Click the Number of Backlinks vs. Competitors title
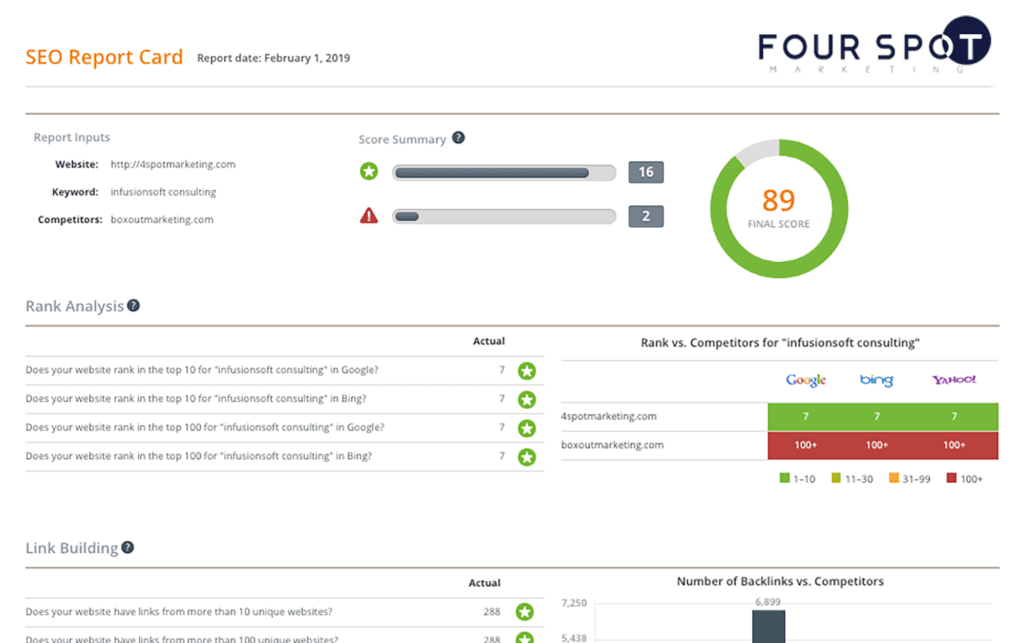 point(780,581)
